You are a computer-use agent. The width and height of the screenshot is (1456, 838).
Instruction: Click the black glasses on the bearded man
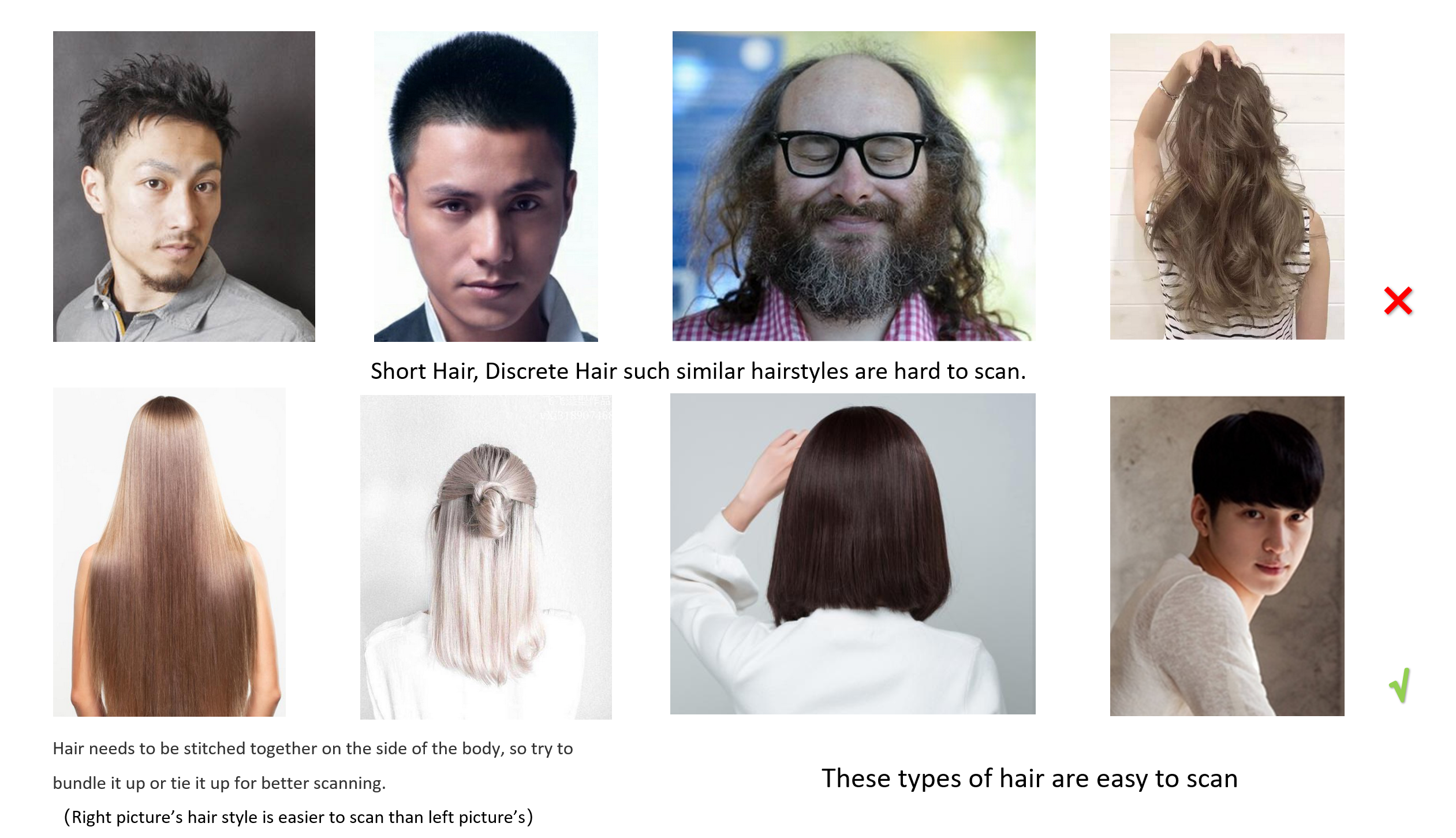(x=849, y=154)
